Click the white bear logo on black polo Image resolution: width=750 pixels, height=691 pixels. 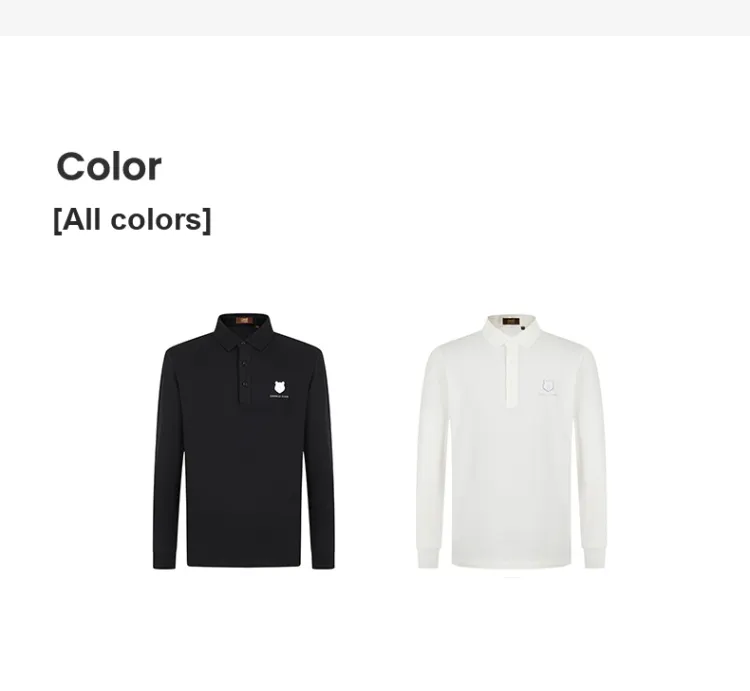pyautogui.click(x=280, y=387)
